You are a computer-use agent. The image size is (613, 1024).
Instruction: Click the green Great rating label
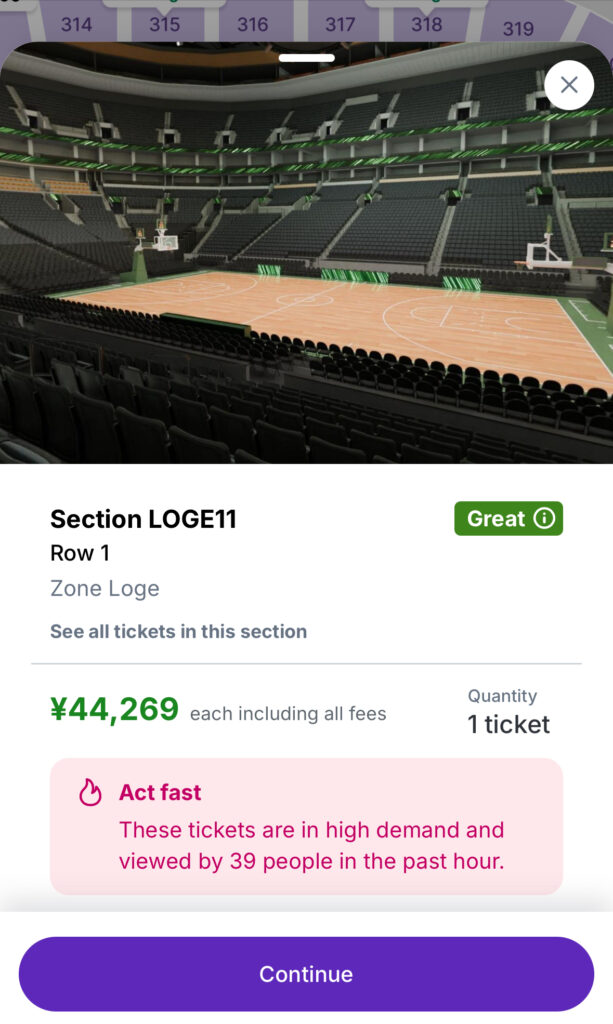pos(496,518)
